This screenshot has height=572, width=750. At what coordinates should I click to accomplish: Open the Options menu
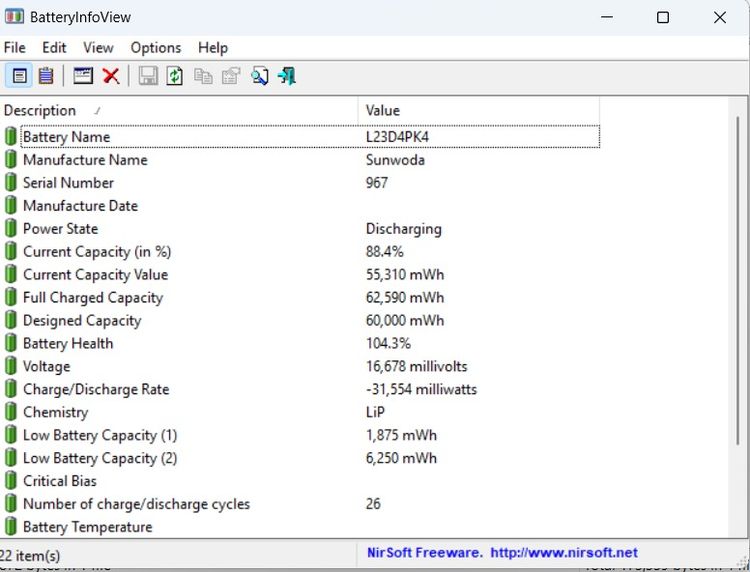click(x=156, y=48)
